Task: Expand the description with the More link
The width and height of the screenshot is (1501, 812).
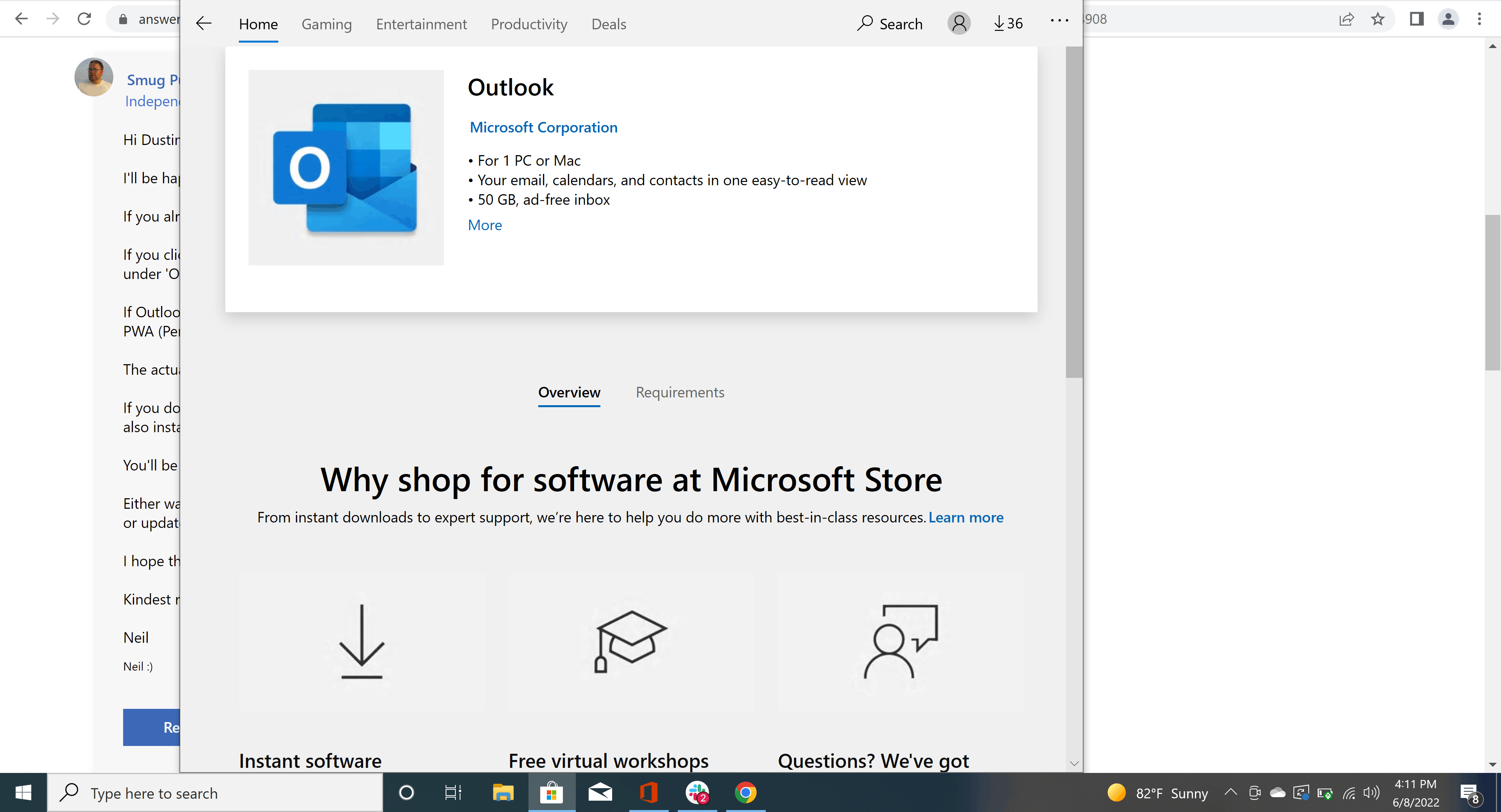Action: click(485, 225)
